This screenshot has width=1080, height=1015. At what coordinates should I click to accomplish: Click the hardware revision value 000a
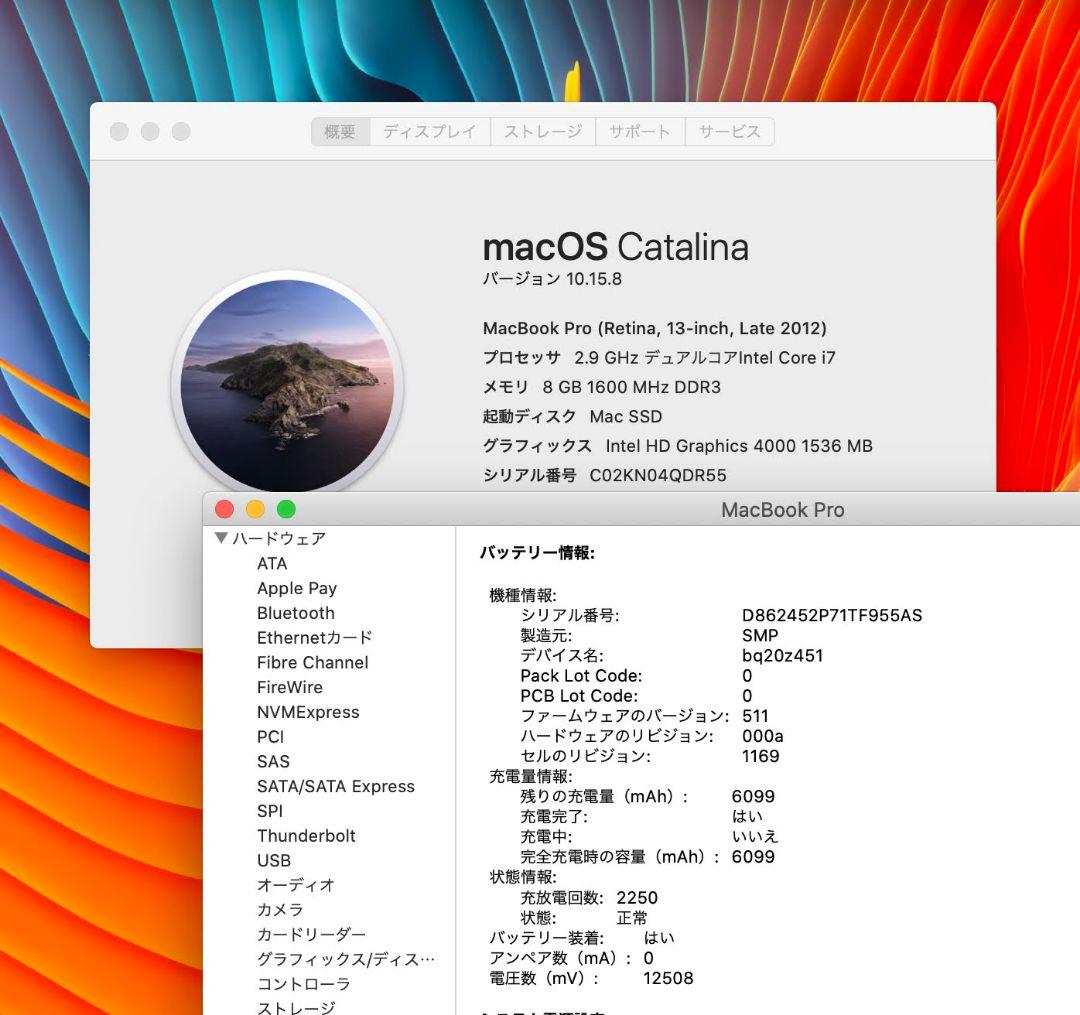(x=762, y=735)
